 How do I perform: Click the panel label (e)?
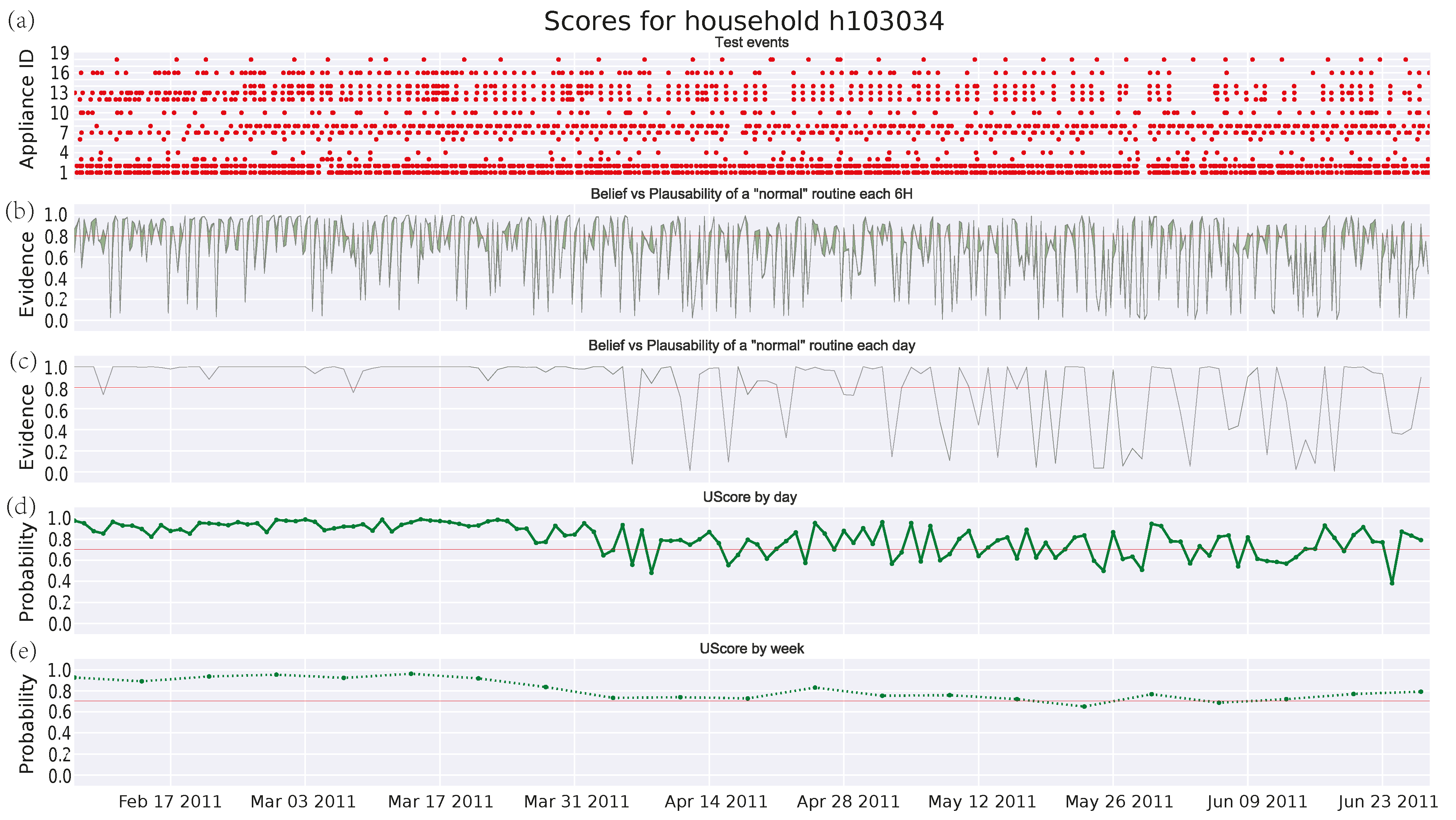point(22,651)
